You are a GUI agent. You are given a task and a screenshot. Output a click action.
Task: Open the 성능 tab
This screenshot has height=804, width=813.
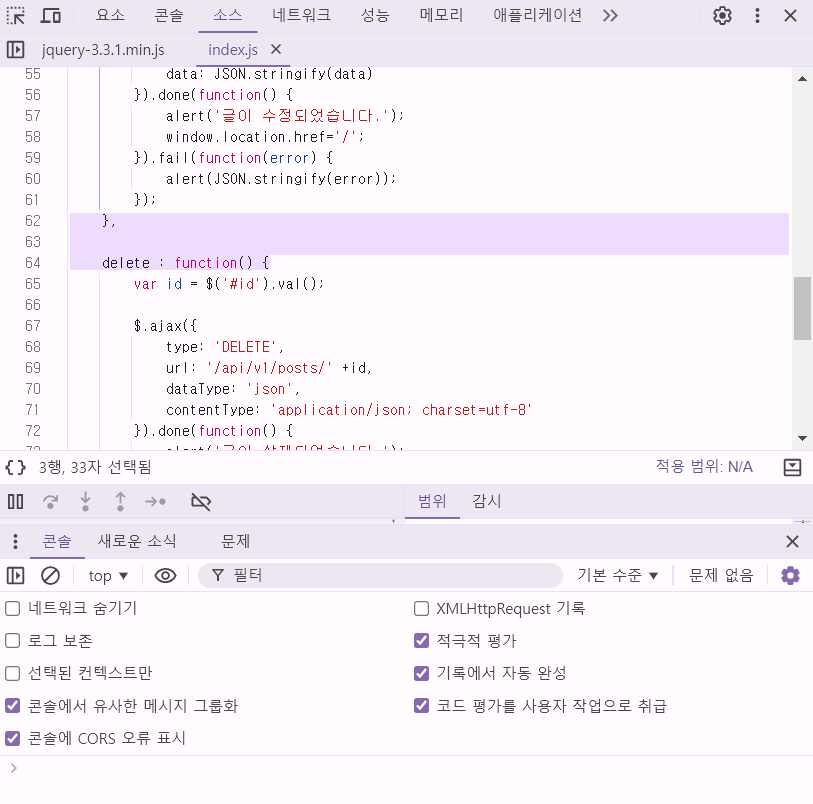(375, 16)
